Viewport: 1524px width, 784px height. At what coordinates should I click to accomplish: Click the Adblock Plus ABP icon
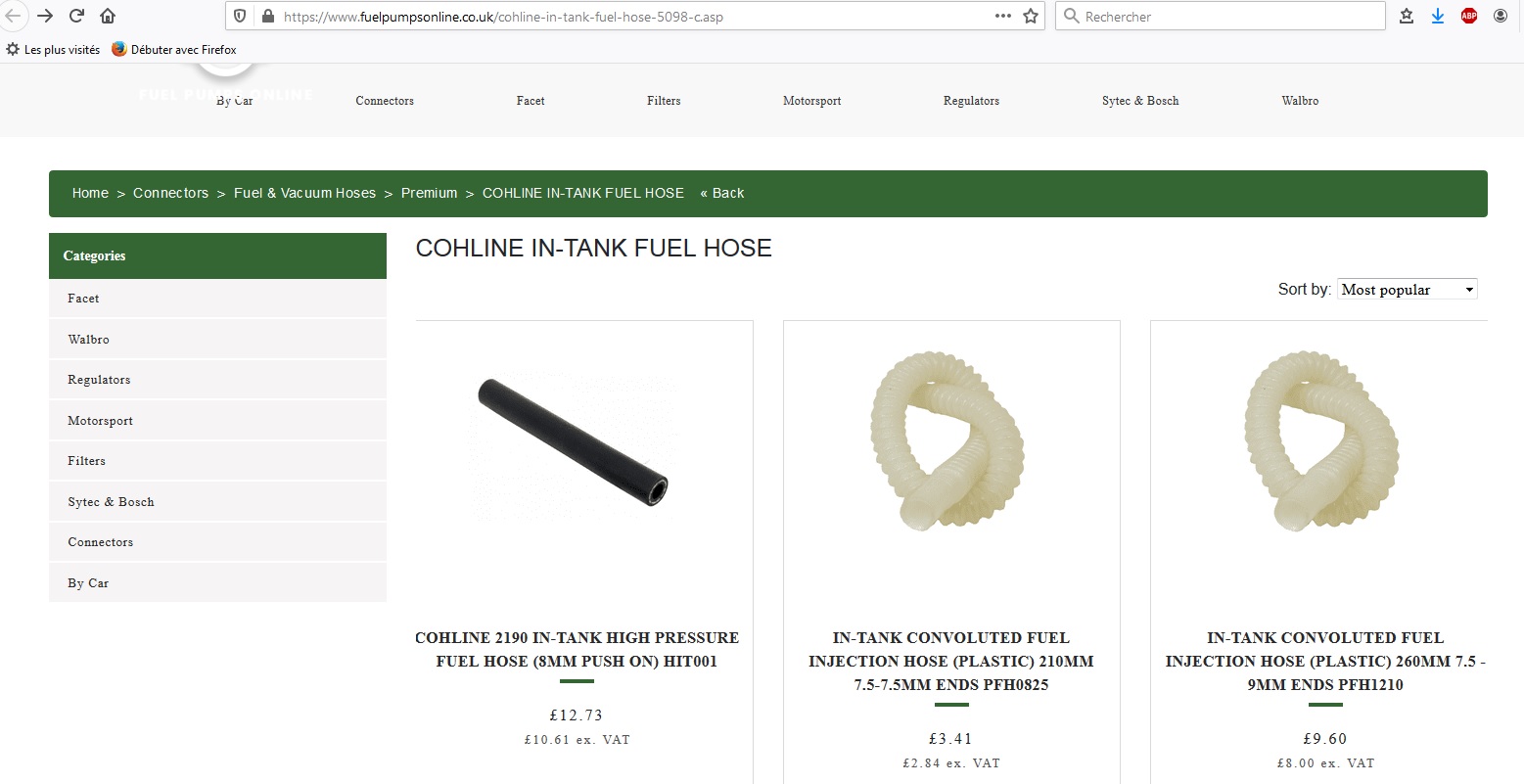(x=1469, y=16)
